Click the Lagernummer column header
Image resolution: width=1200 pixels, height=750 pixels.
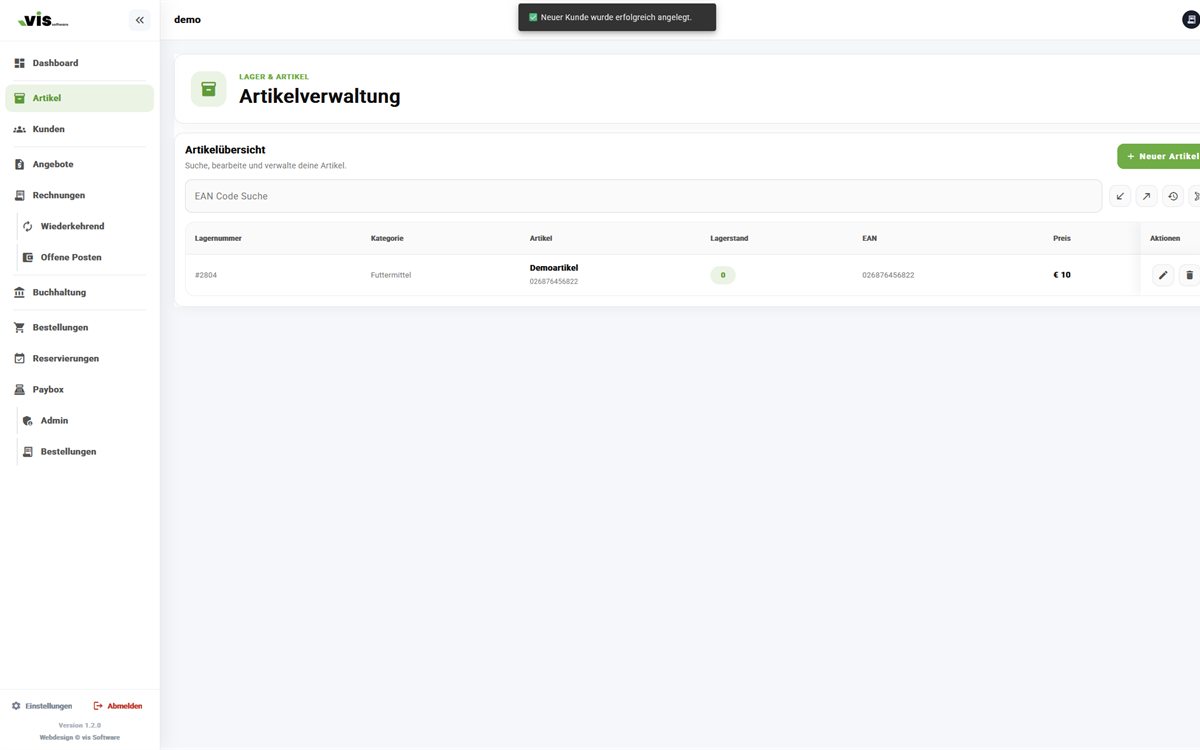(218, 238)
